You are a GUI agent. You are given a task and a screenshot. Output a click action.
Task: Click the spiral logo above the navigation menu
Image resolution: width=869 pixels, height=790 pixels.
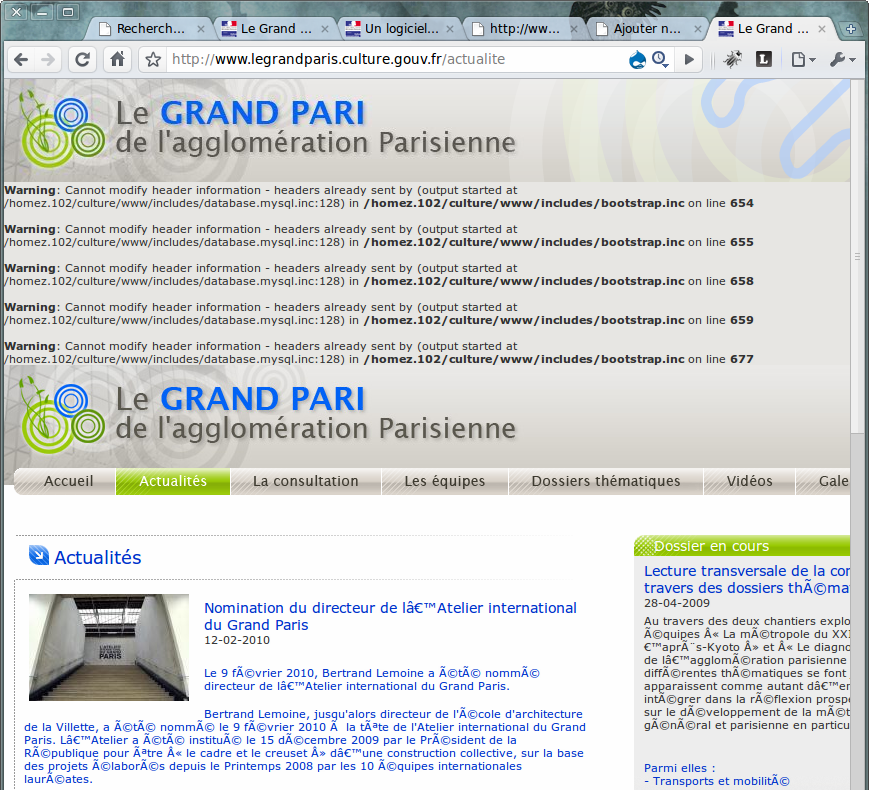[62, 417]
